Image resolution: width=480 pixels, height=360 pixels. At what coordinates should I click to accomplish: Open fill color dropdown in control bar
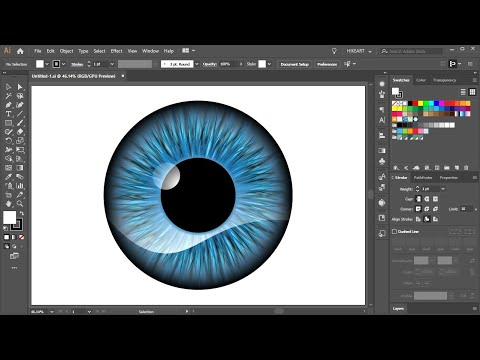click(47, 64)
